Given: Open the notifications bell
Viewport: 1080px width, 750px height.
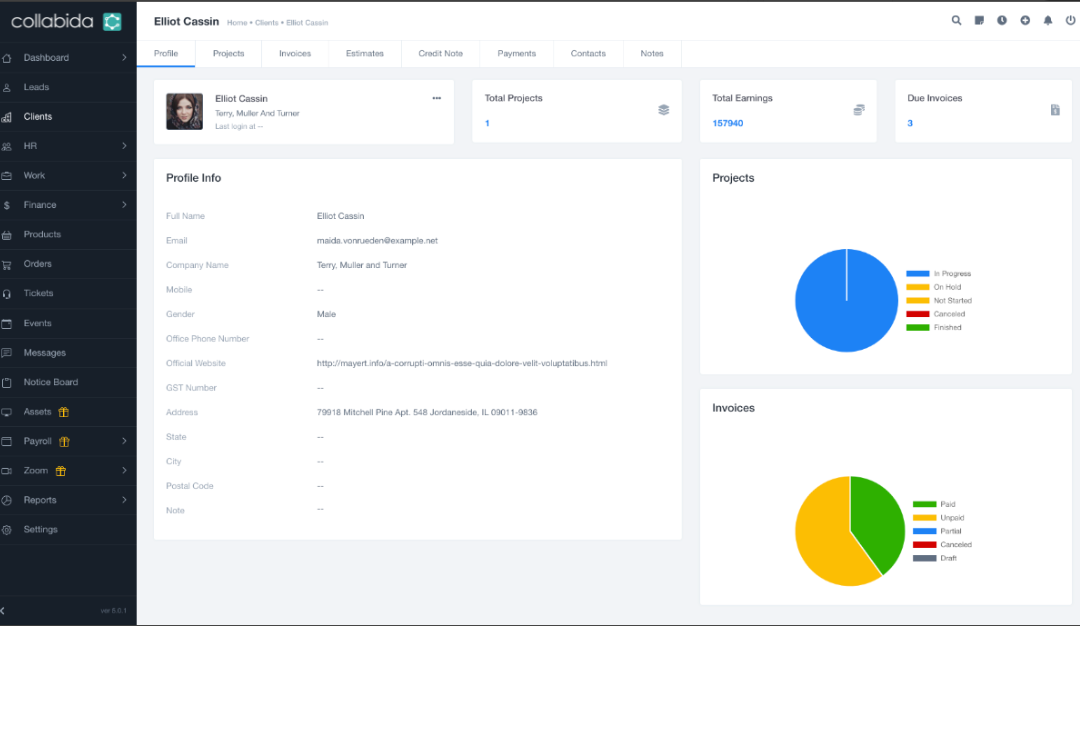Looking at the screenshot, I should point(1048,20).
